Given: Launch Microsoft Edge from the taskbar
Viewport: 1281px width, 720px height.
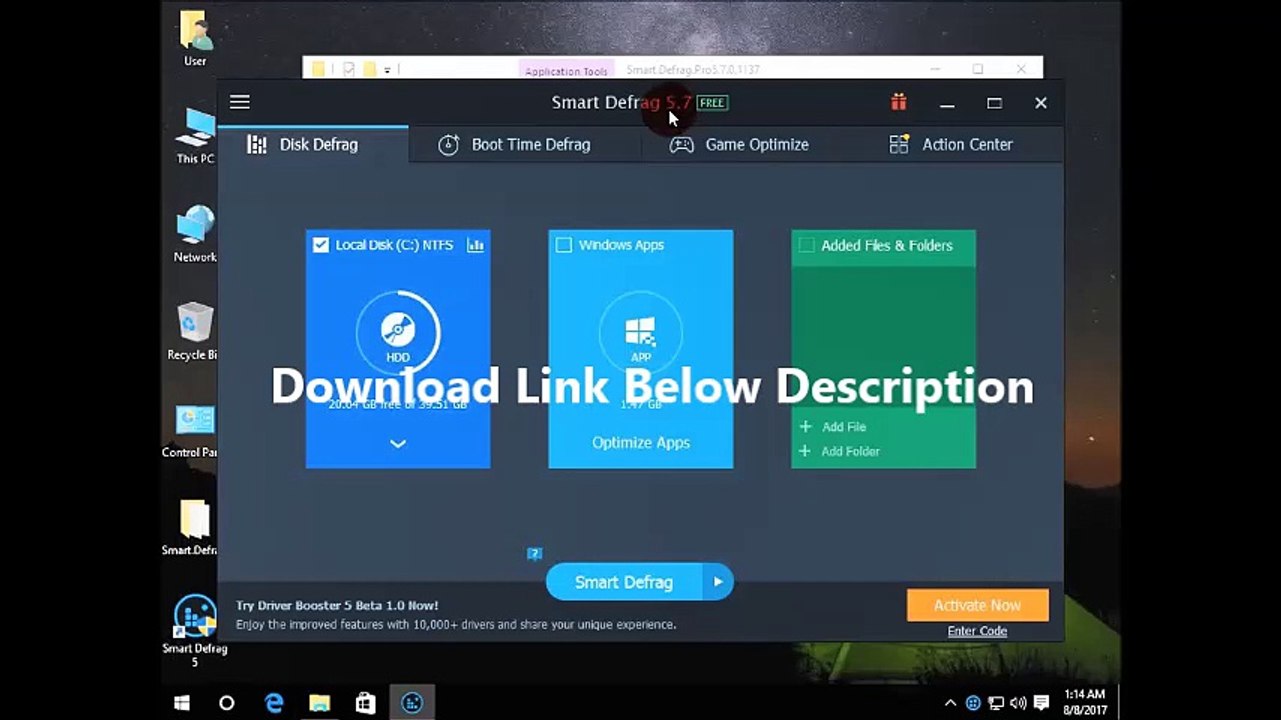Looking at the screenshot, I should (274, 703).
